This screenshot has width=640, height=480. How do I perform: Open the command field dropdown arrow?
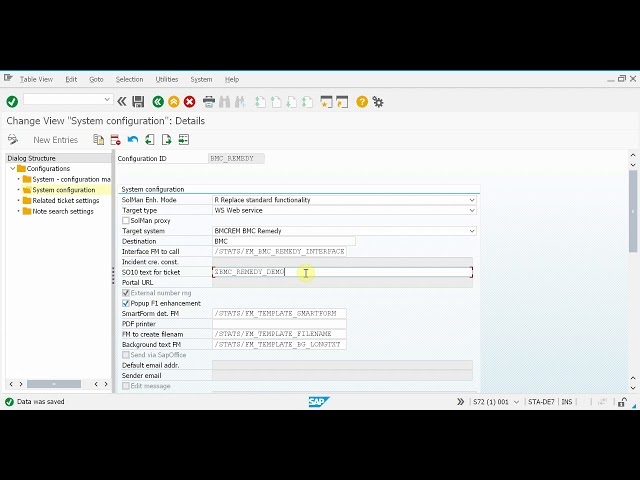click(107, 99)
